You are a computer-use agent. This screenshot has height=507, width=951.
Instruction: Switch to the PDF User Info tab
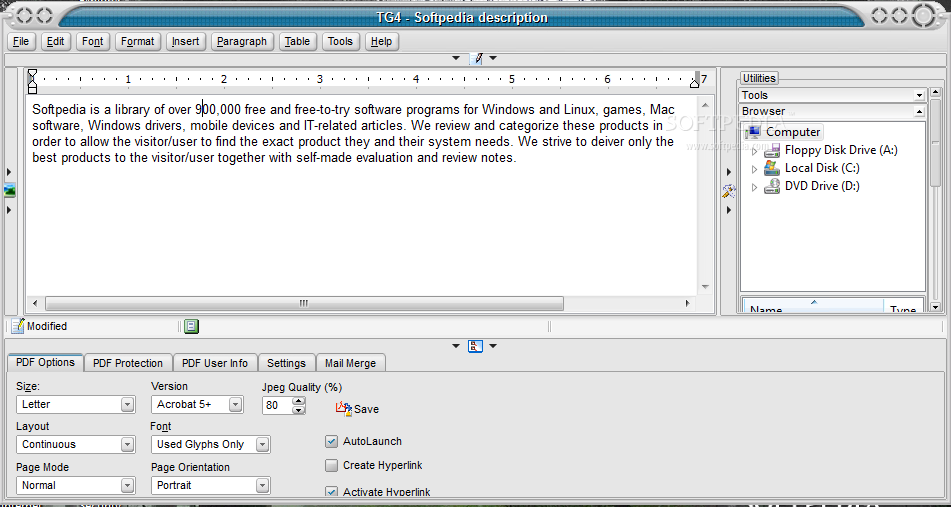click(215, 363)
